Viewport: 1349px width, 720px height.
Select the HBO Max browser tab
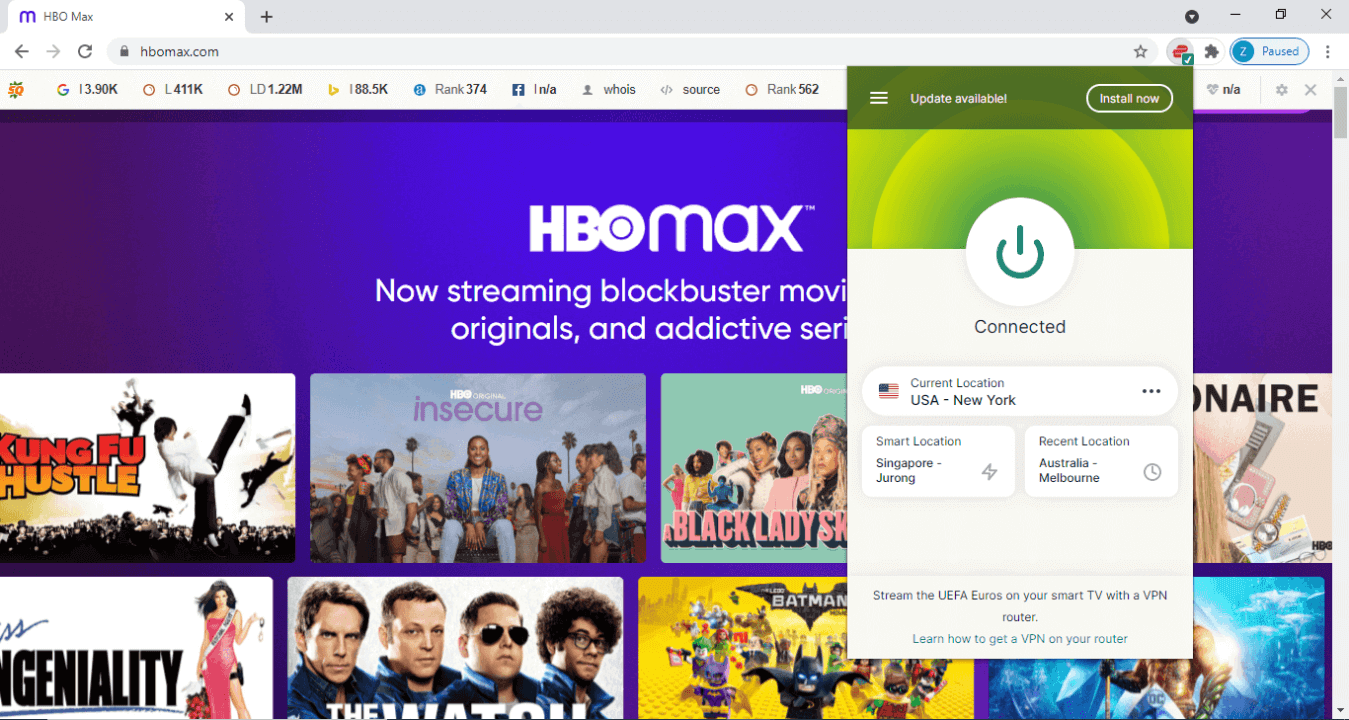(126, 17)
